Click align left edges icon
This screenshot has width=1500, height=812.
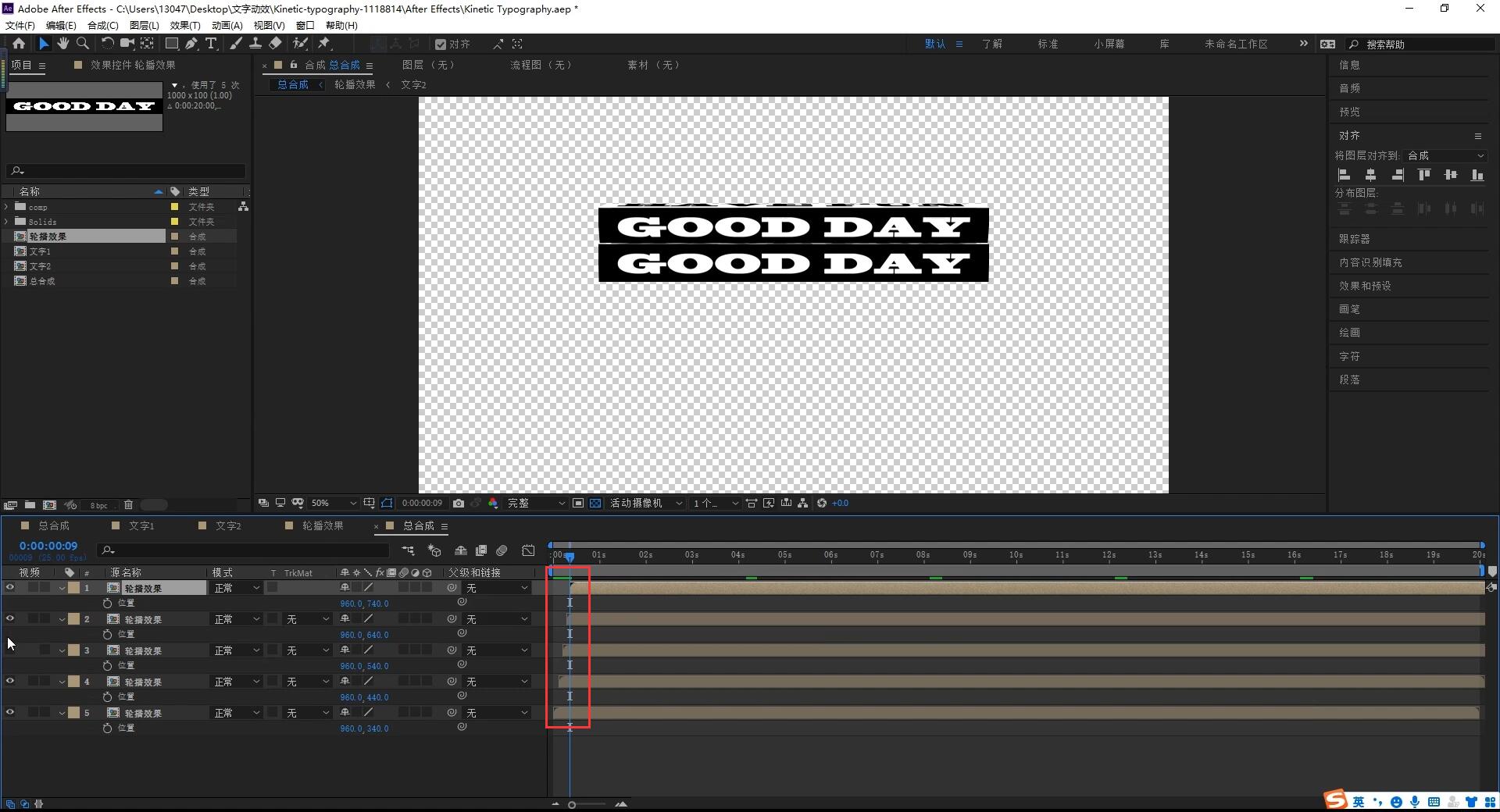1345,175
